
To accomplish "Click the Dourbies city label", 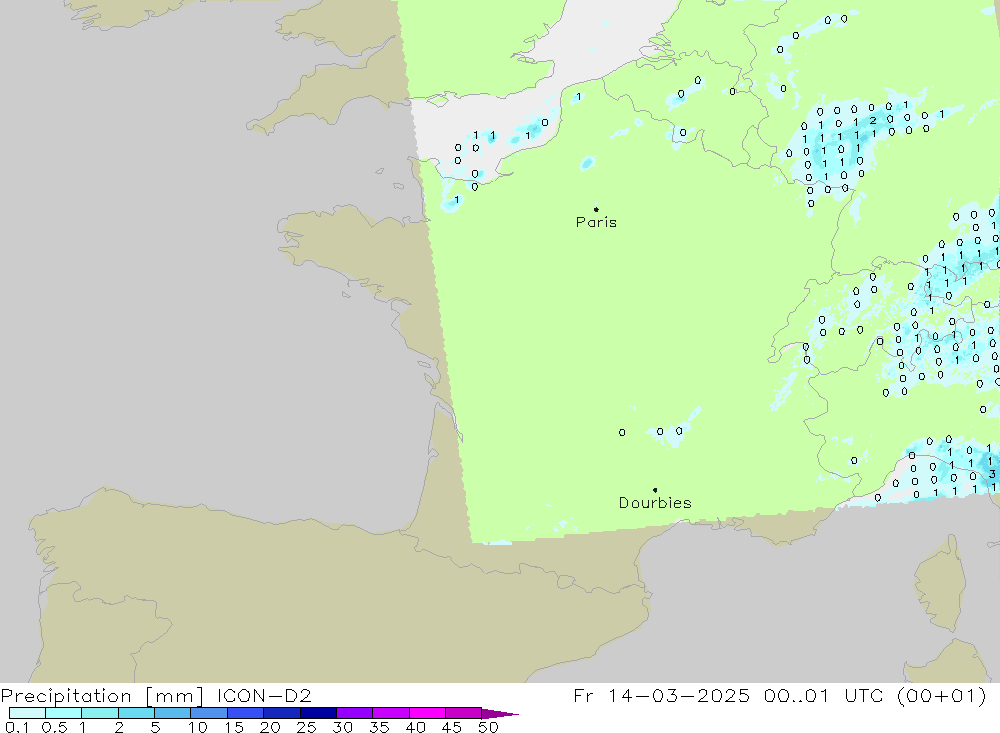I will 655,503.
